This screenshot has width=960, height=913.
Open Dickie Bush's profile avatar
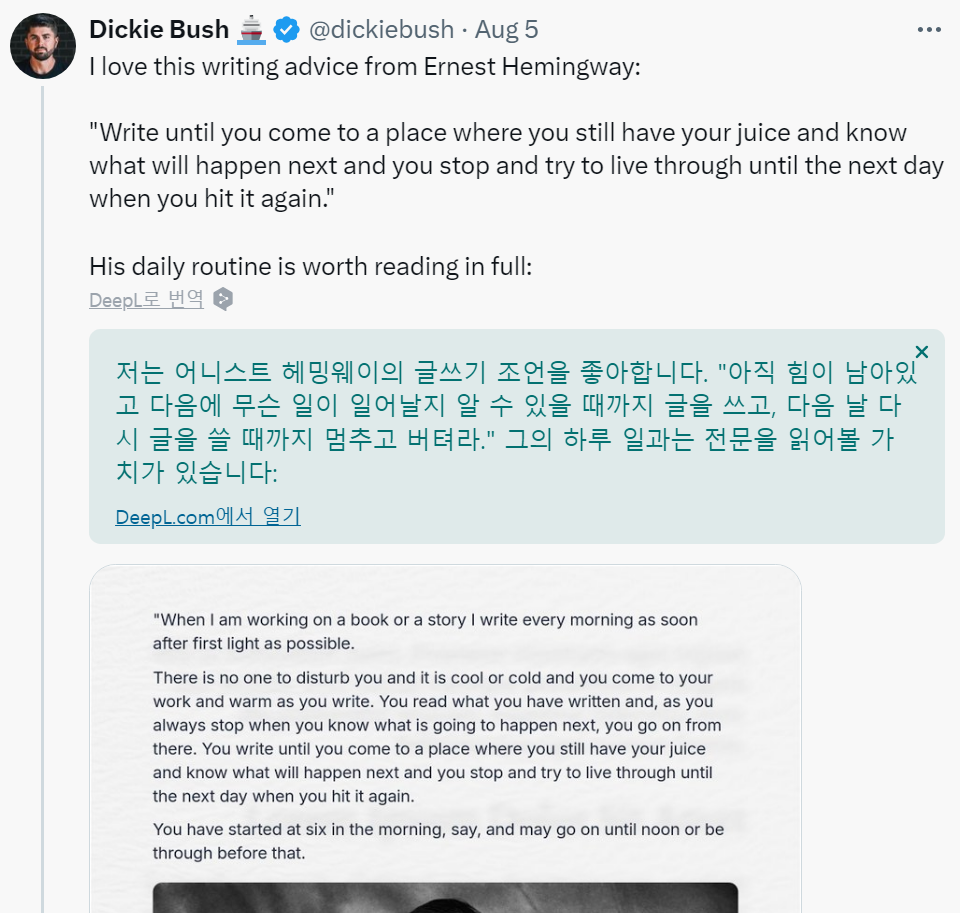[42, 44]
